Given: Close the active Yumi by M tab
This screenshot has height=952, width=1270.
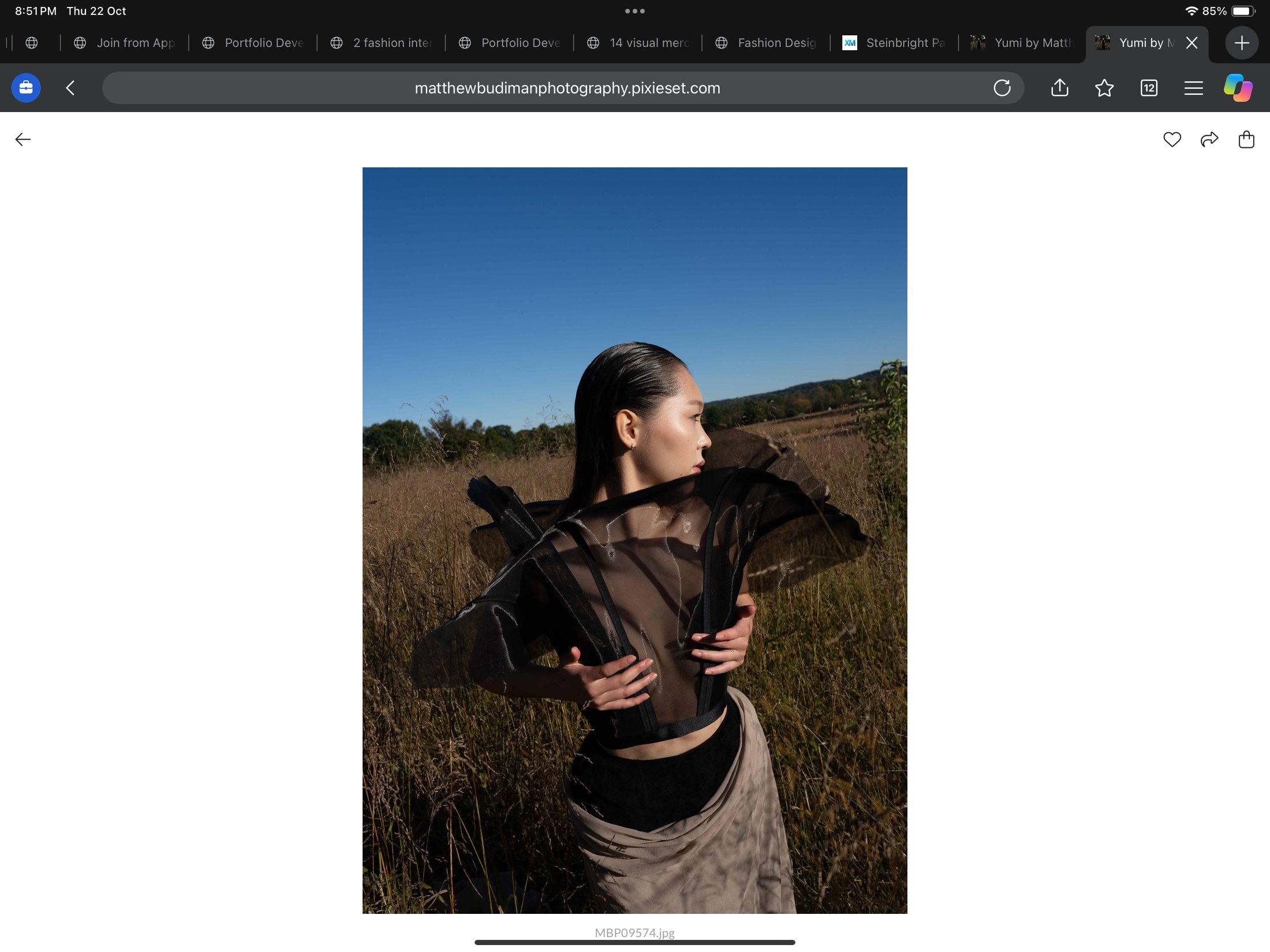Looking at the screenshot, I should tap(1191, 43).
